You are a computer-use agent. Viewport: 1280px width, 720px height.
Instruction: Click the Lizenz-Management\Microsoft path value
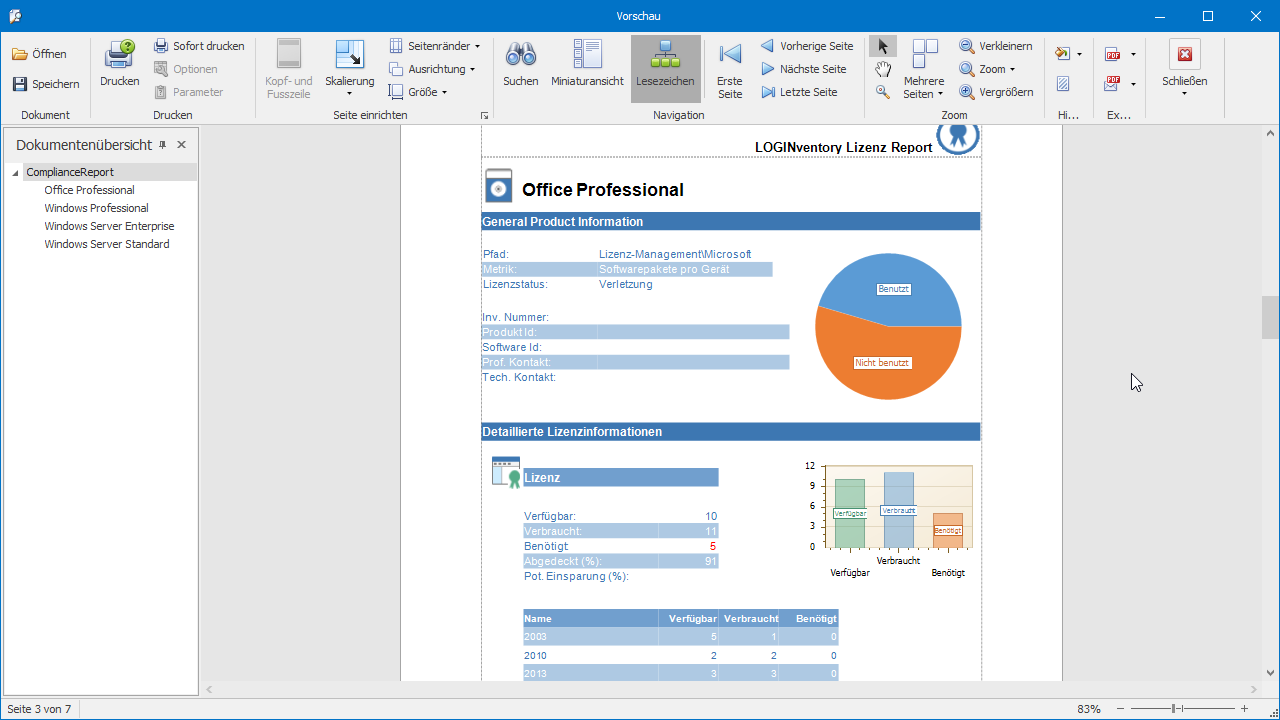point(675,254)
